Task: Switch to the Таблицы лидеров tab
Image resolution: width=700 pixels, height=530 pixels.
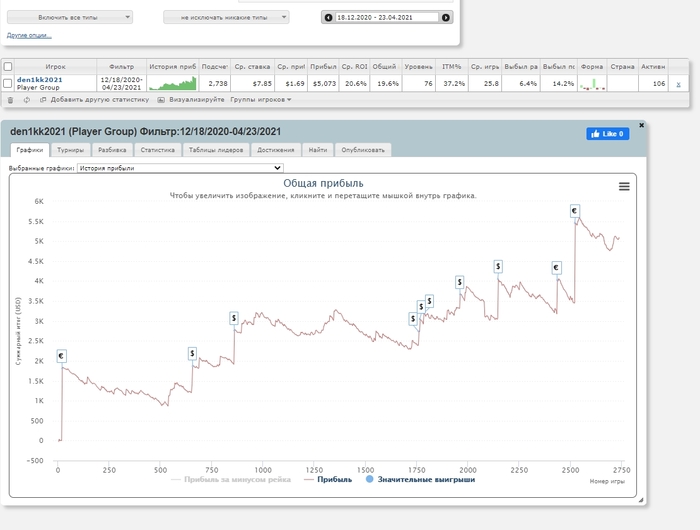Action: click(216, 150)
